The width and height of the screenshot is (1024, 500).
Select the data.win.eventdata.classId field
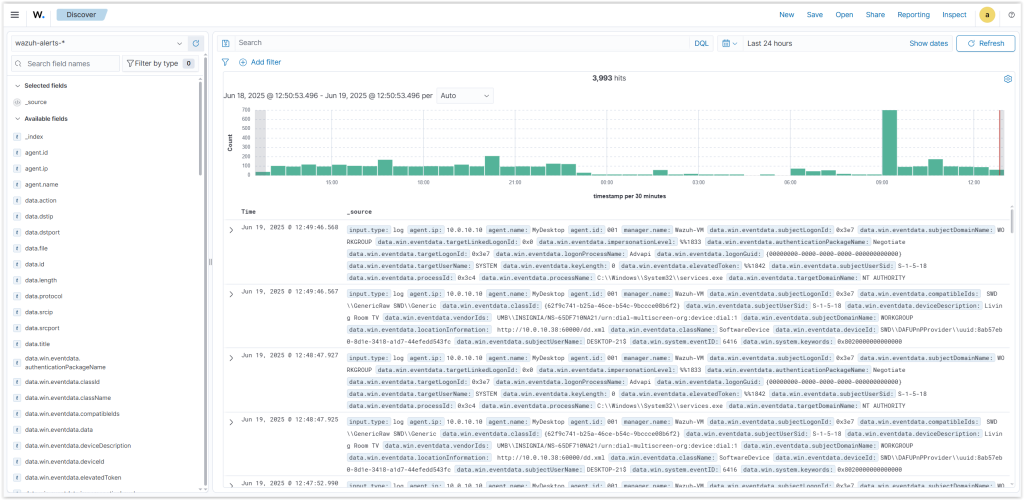pyautogui.click(x=62, y=382)
